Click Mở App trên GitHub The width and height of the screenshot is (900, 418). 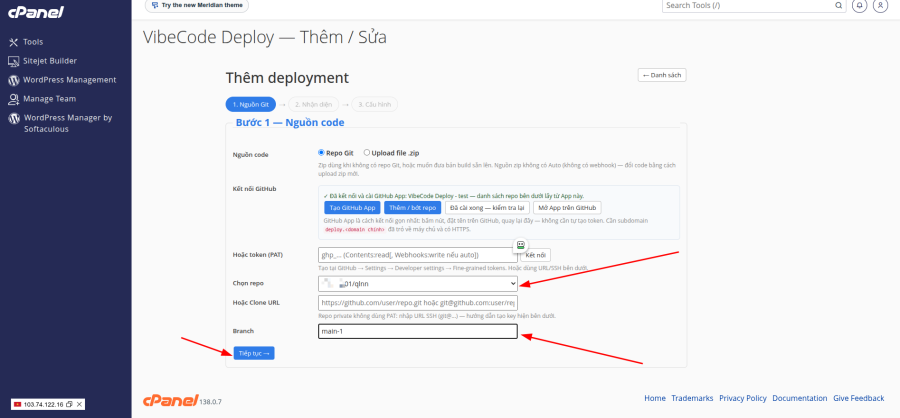pos(567,208)
